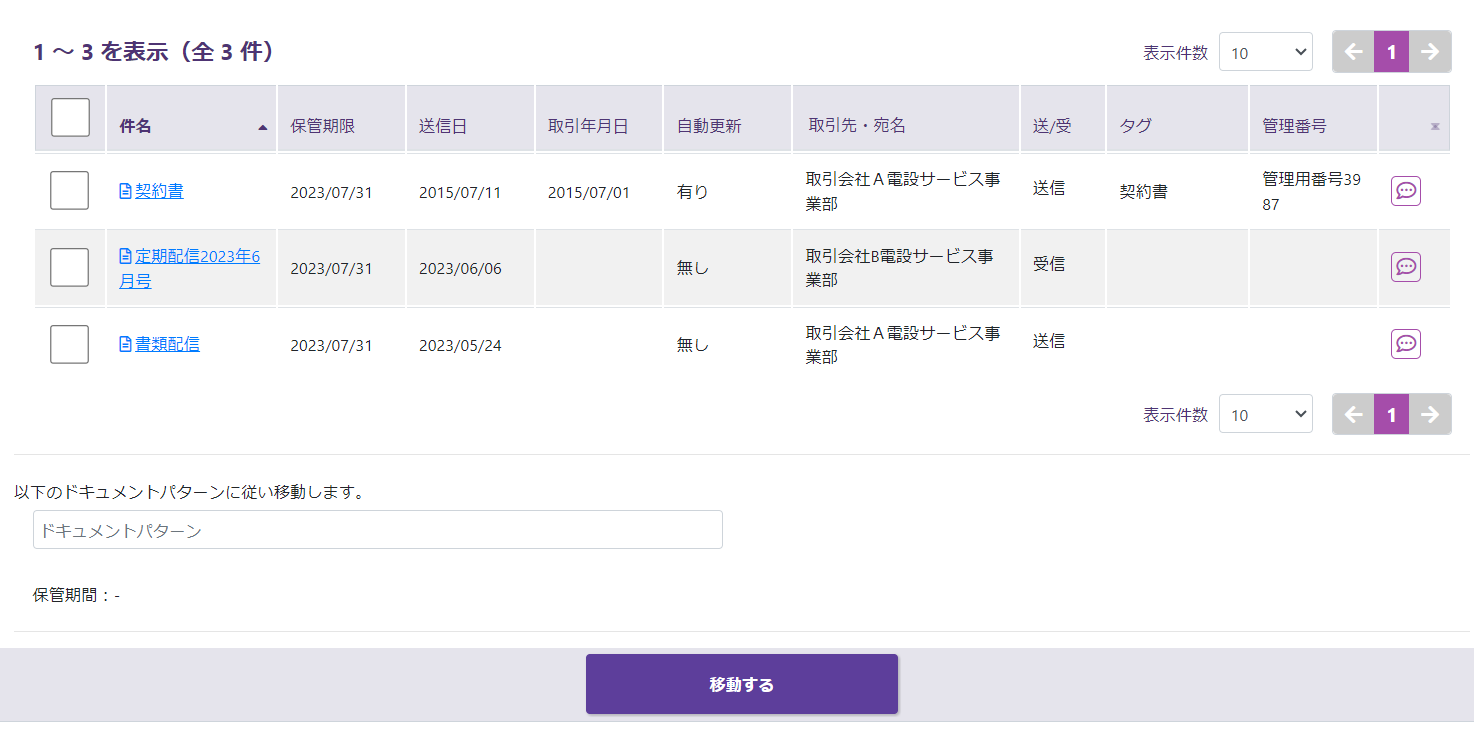1474x733 pixels.
Task: Click bottom next-page arrow button
Action: [x=1430, y=414]
